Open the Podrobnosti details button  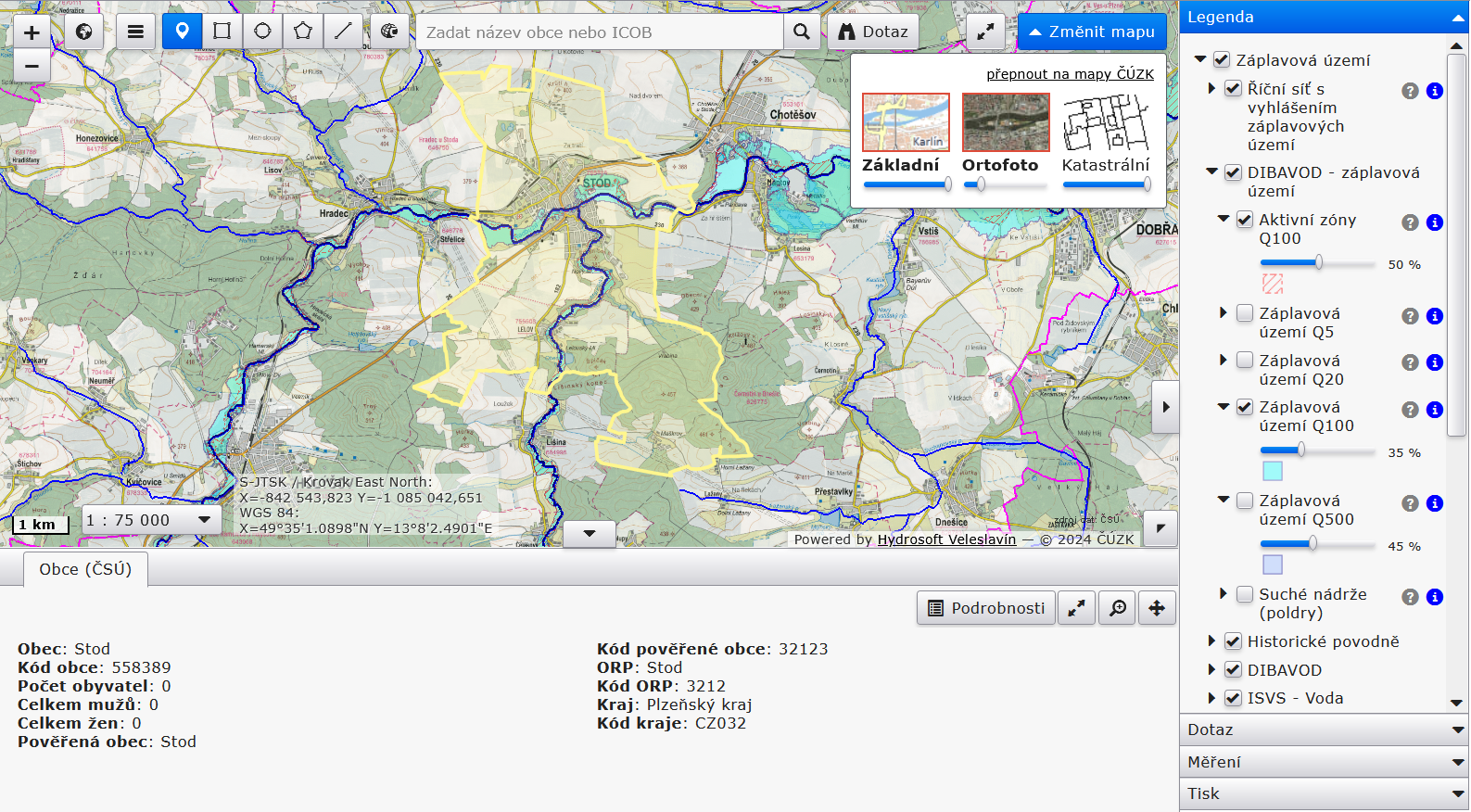coord(986,608)
